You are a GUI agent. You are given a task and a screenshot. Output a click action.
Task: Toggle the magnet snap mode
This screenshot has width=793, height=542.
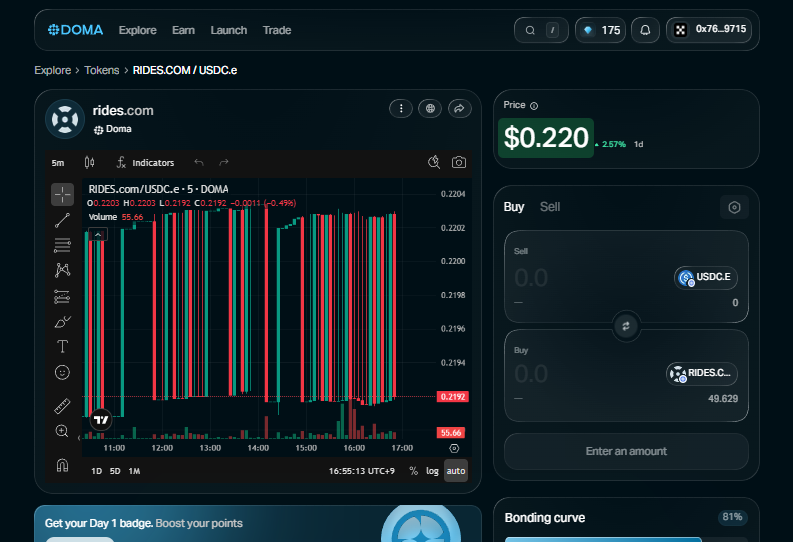62,465
